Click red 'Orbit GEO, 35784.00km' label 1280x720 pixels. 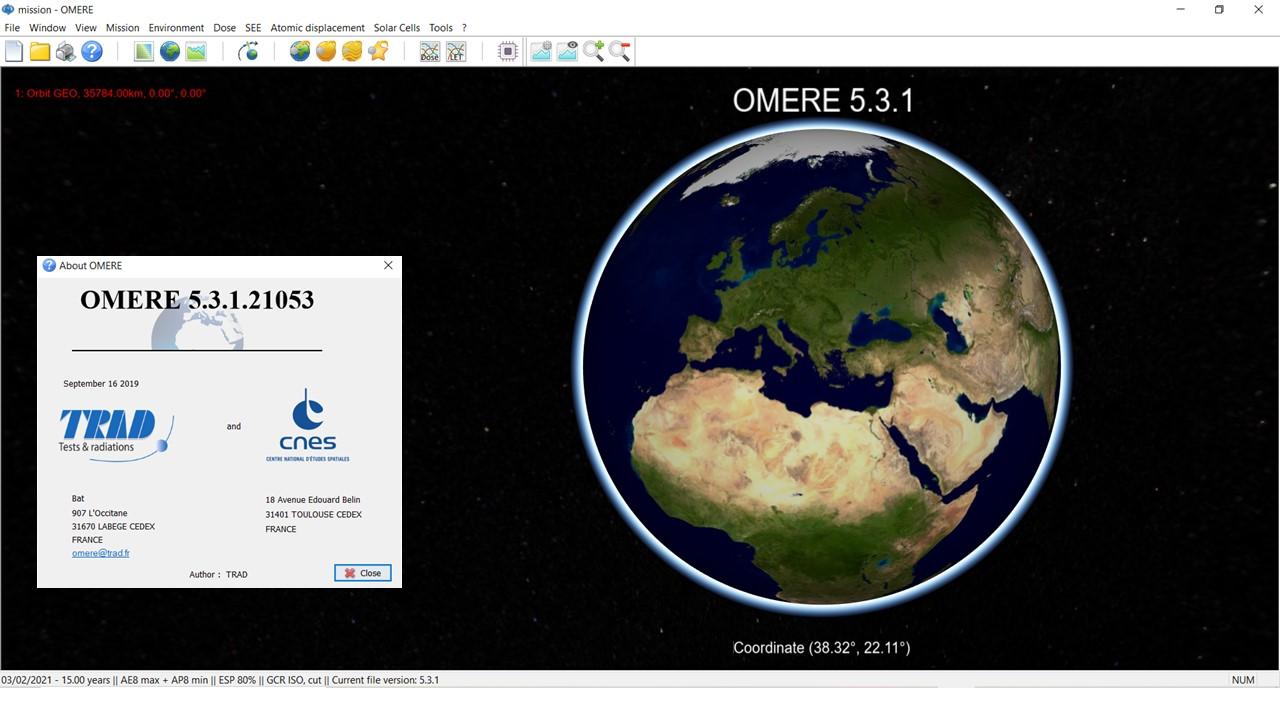(x=110, y=93)
